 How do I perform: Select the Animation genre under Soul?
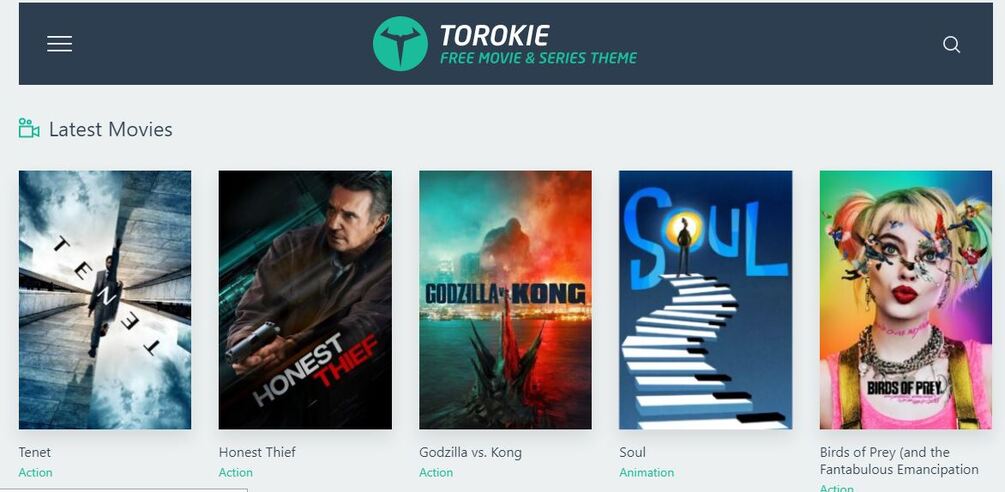click(647, 473)
